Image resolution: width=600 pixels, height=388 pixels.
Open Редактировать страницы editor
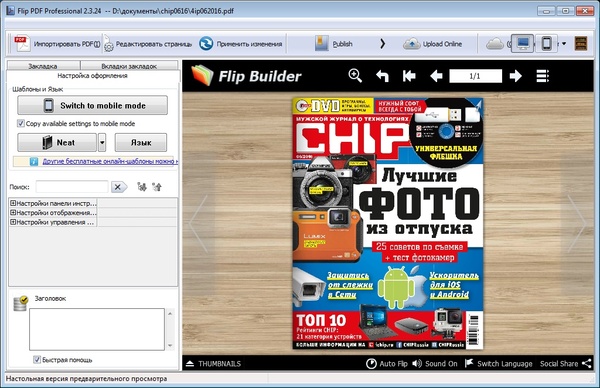[148, 44]
